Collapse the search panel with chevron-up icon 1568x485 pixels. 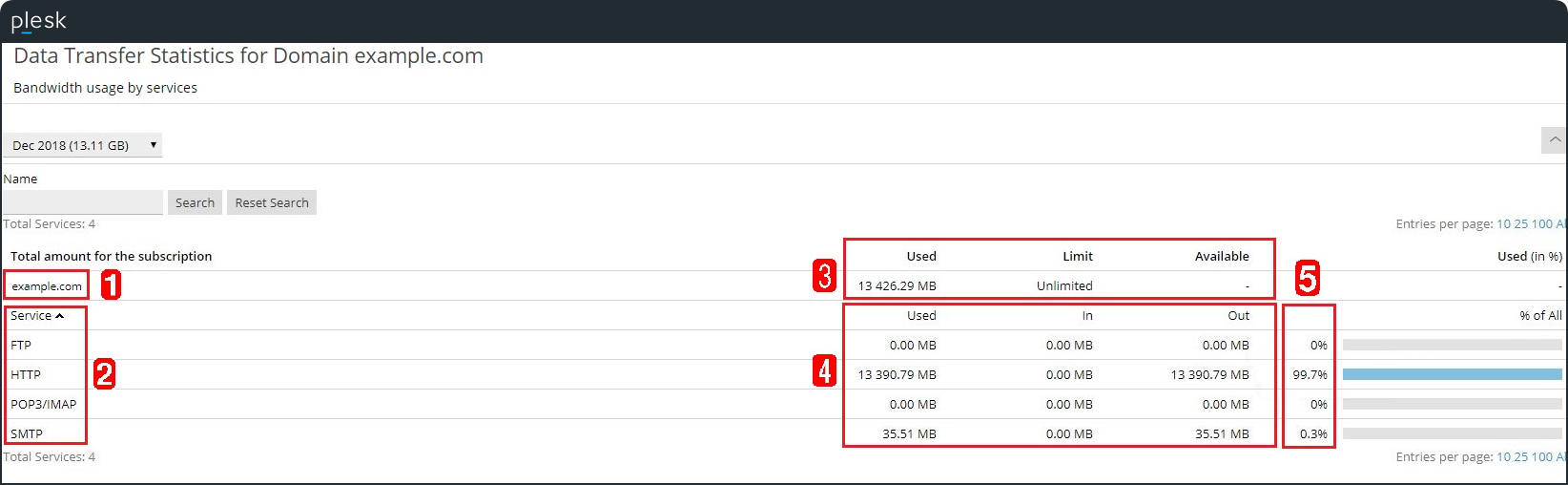(1555, 140)
